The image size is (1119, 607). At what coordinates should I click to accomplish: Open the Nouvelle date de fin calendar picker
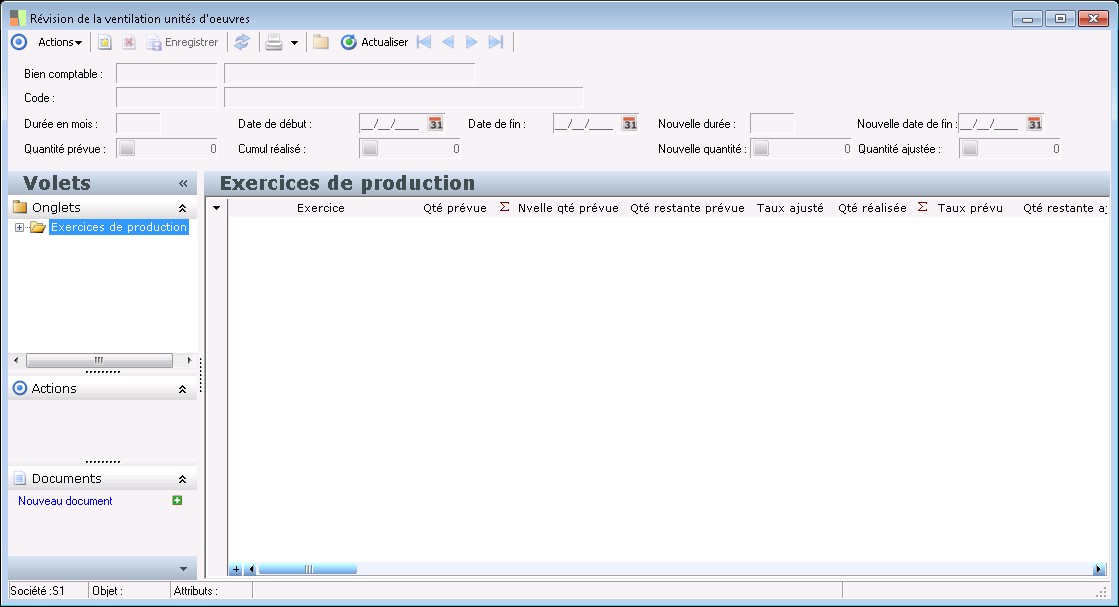[x=1034, y=123]
